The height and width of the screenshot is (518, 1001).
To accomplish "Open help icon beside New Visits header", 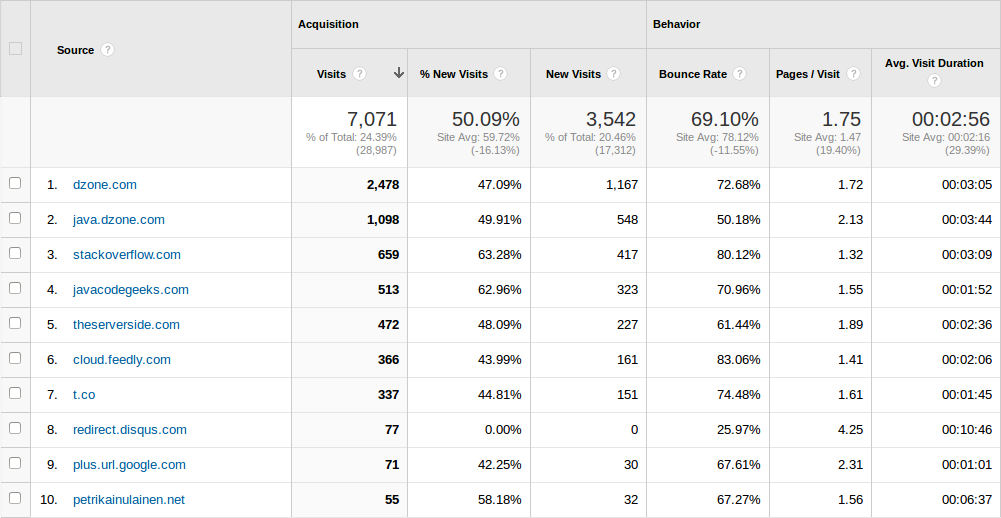I will pyautogui.click(x=613, y=74).
